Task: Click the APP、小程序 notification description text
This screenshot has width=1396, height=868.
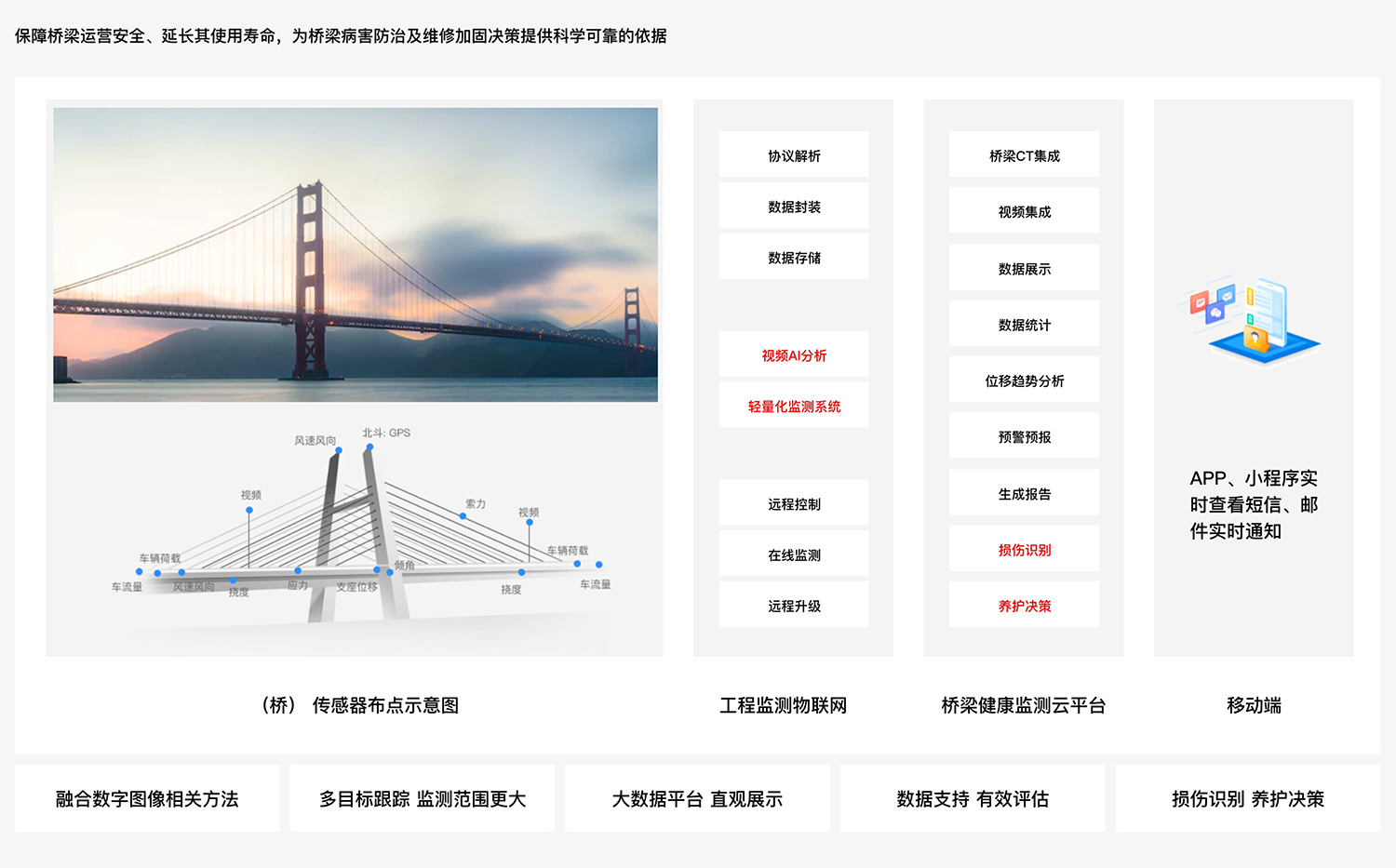Action: click(x=1254, y=504)
